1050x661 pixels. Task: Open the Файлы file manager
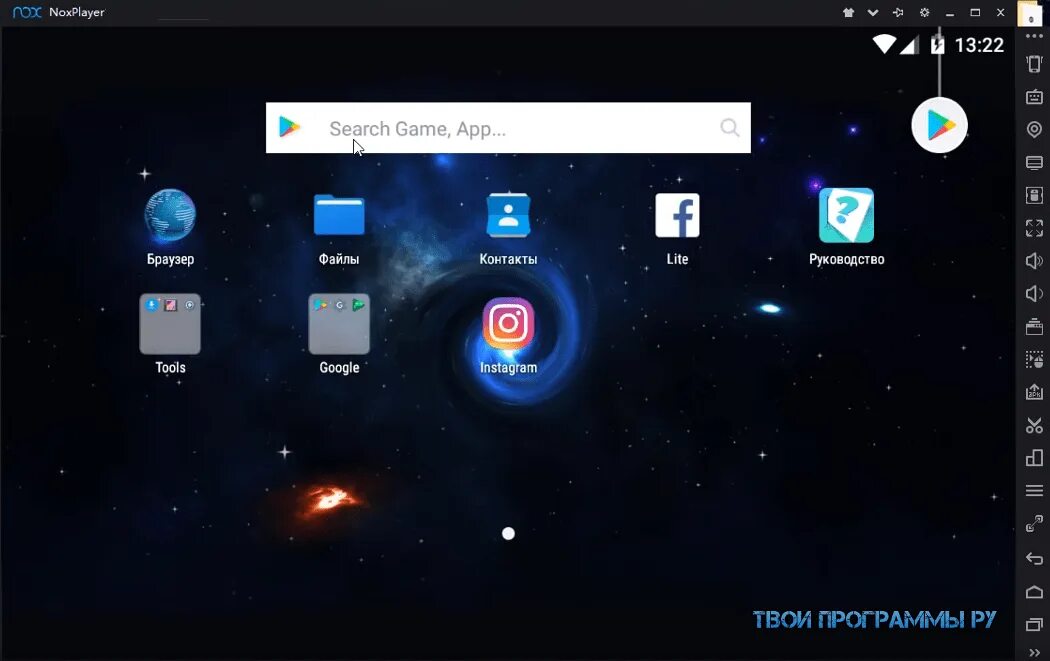[x=339, y=216]
